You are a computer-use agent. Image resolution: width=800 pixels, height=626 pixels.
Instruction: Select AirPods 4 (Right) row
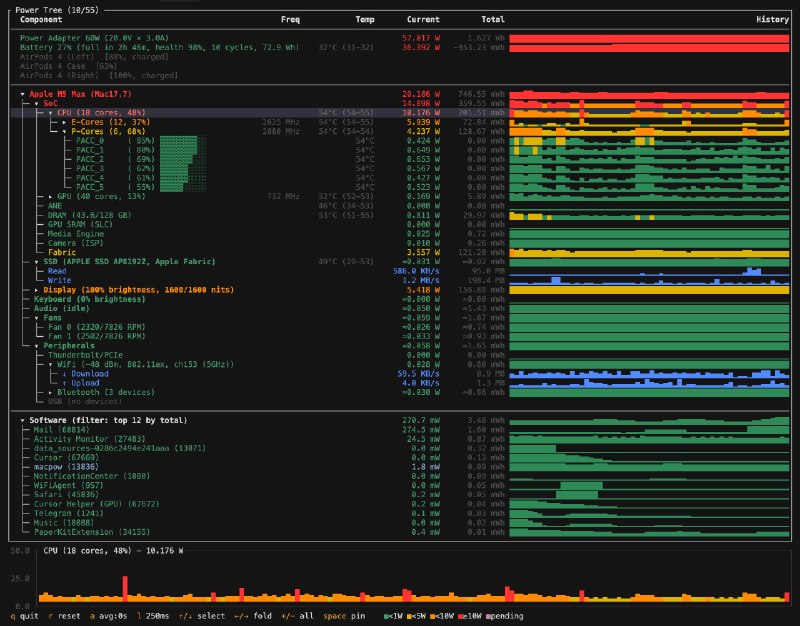tap(400, 76)
